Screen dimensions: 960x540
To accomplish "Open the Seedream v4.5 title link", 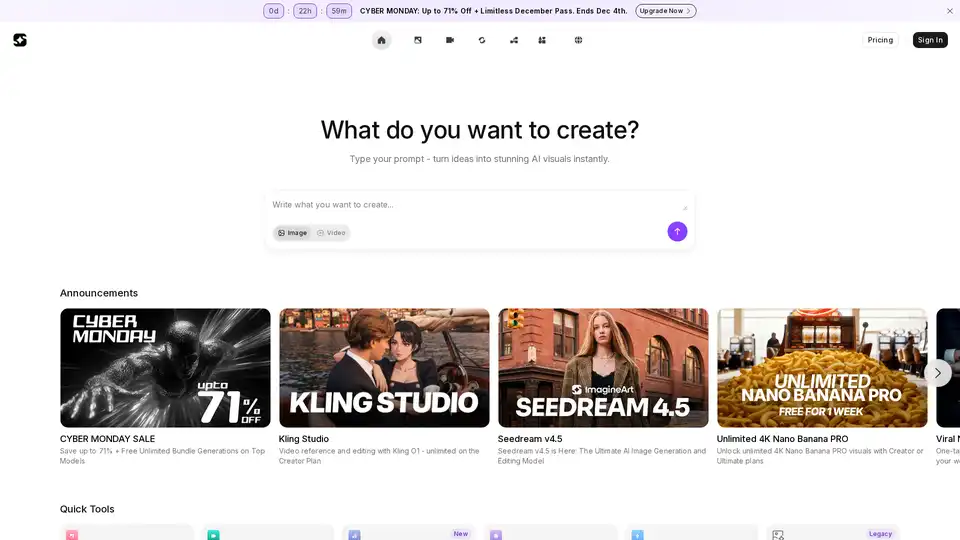I will click(x=532, y=438).
